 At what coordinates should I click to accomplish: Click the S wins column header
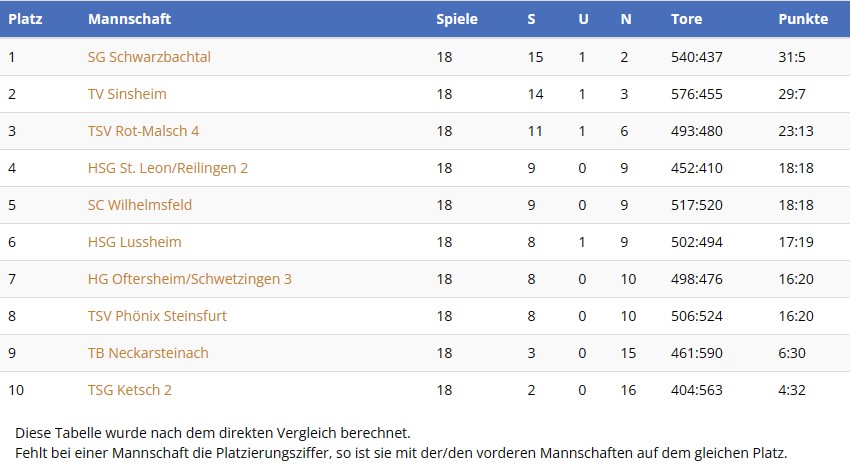coord(532,19)
